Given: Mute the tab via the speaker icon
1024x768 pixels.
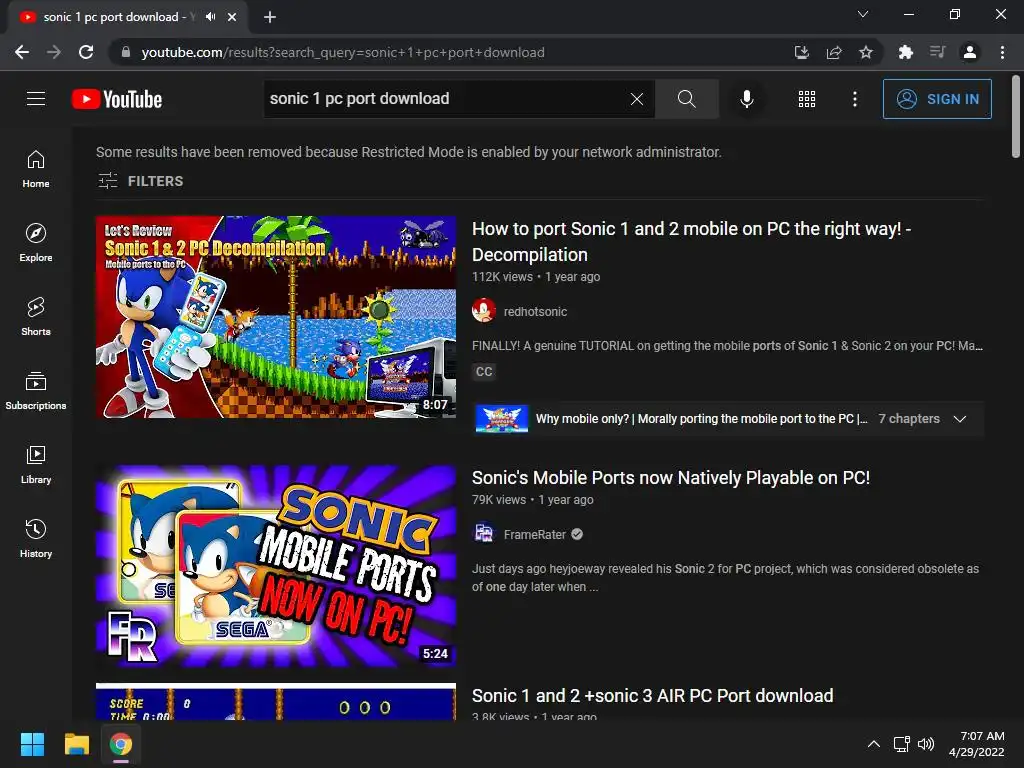Looking at the screenshot, I should 210,17.
